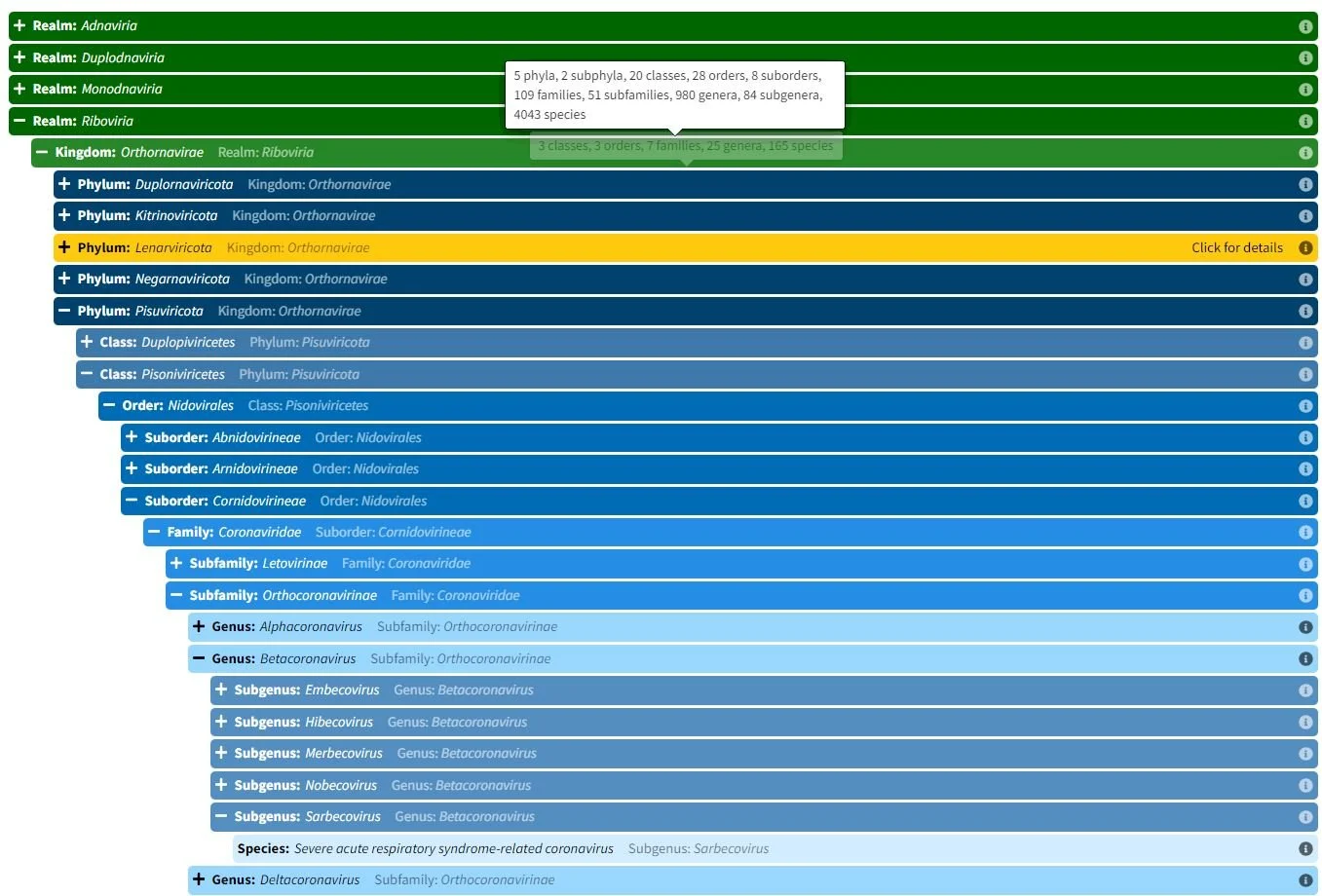Expand Realm Duplodnaviria with plus icon
The height and width of the screenshot is (896, 1322).
point(19,57)
